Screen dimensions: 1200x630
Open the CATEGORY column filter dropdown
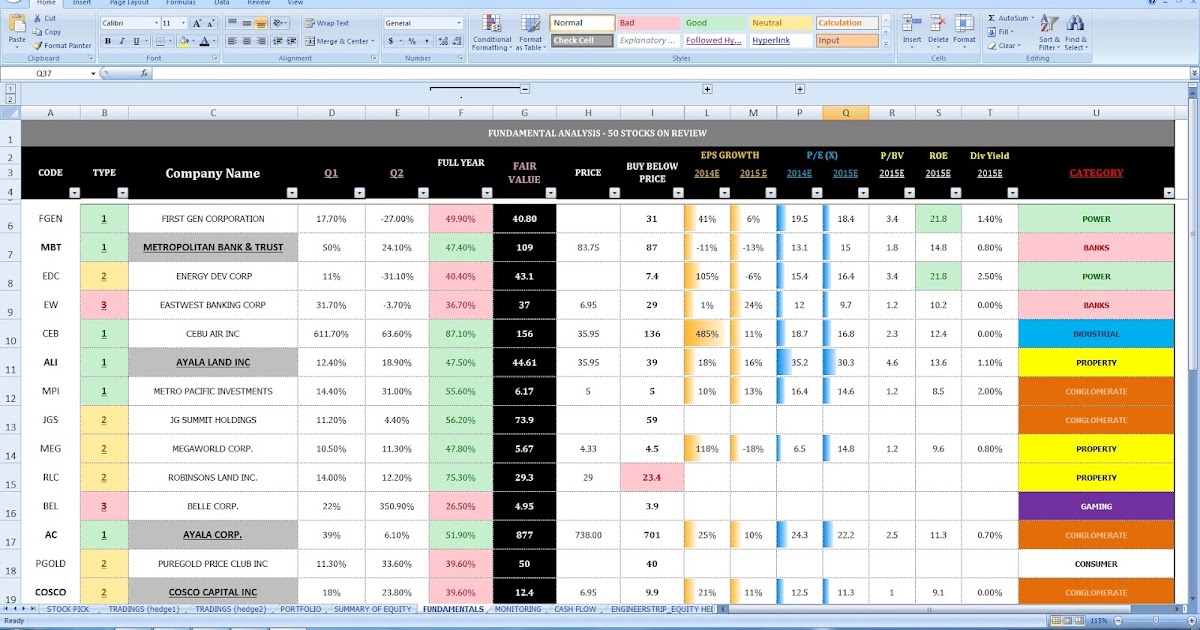click(x=1168, y=193)
